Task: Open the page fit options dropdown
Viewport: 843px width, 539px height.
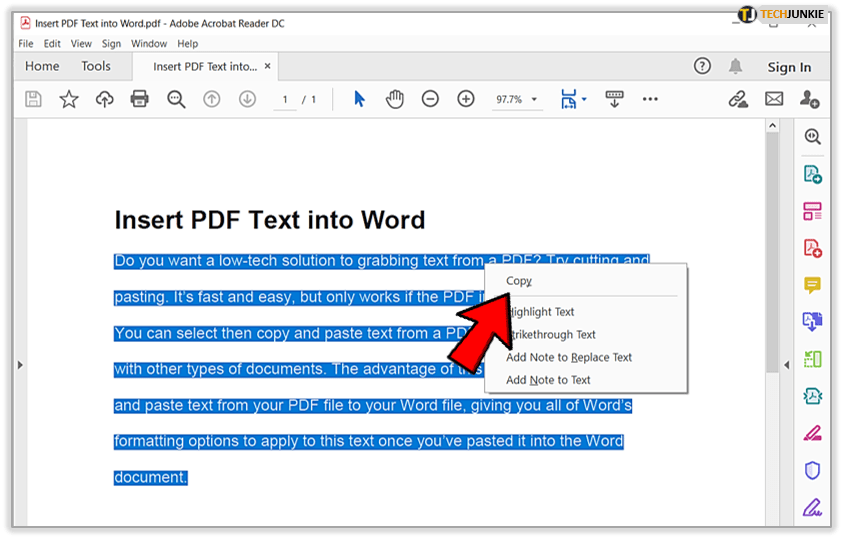Action: pyautogui.click(x=572, y=99)
